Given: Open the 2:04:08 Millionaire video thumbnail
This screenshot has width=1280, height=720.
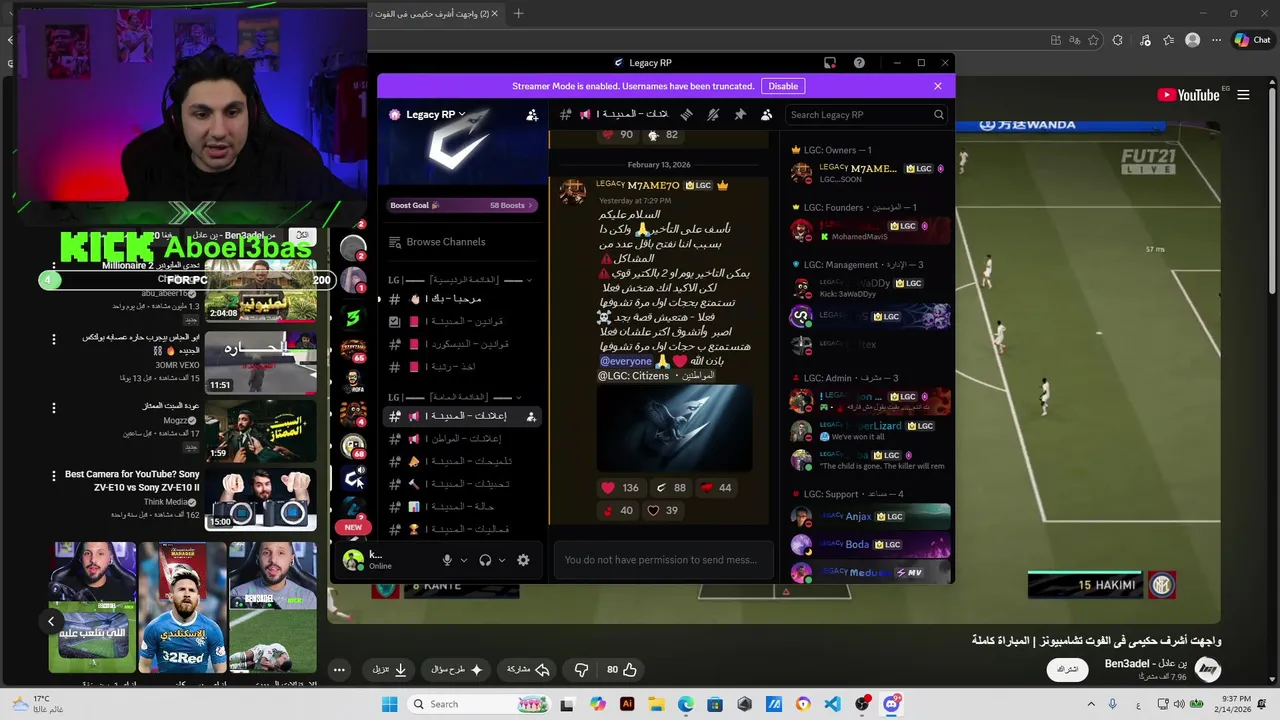Looking at the screenshot, I should pyautogui.click(x=261, y=290).
